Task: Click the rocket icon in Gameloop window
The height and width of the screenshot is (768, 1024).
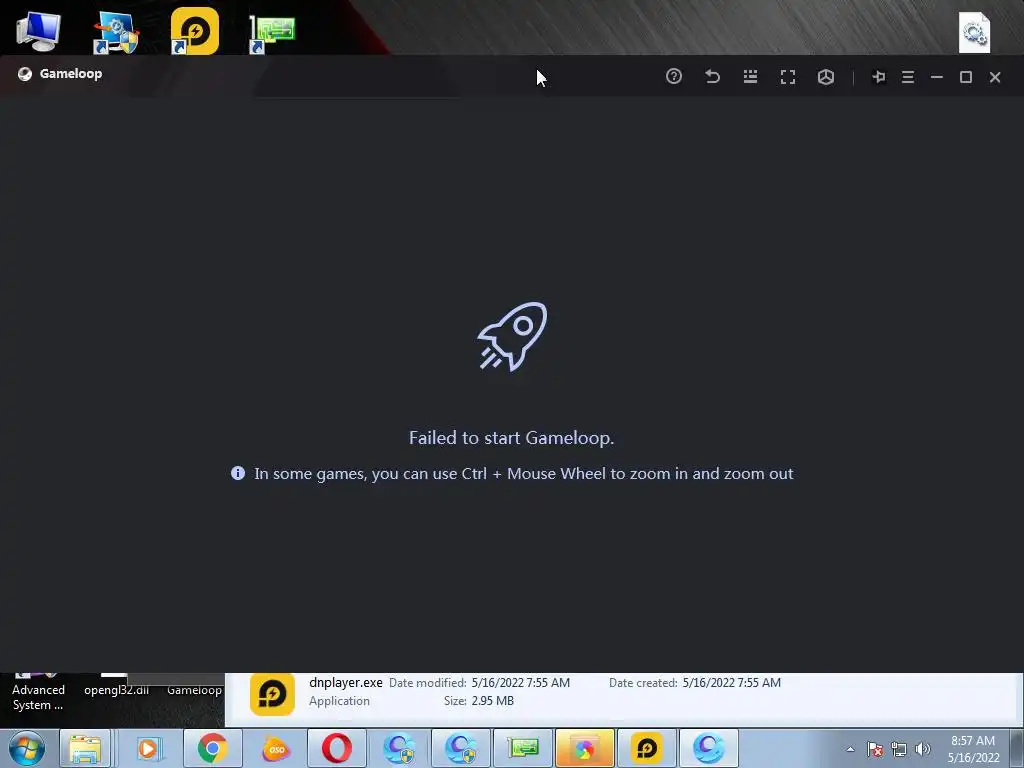Action: [x=512, y=336]
